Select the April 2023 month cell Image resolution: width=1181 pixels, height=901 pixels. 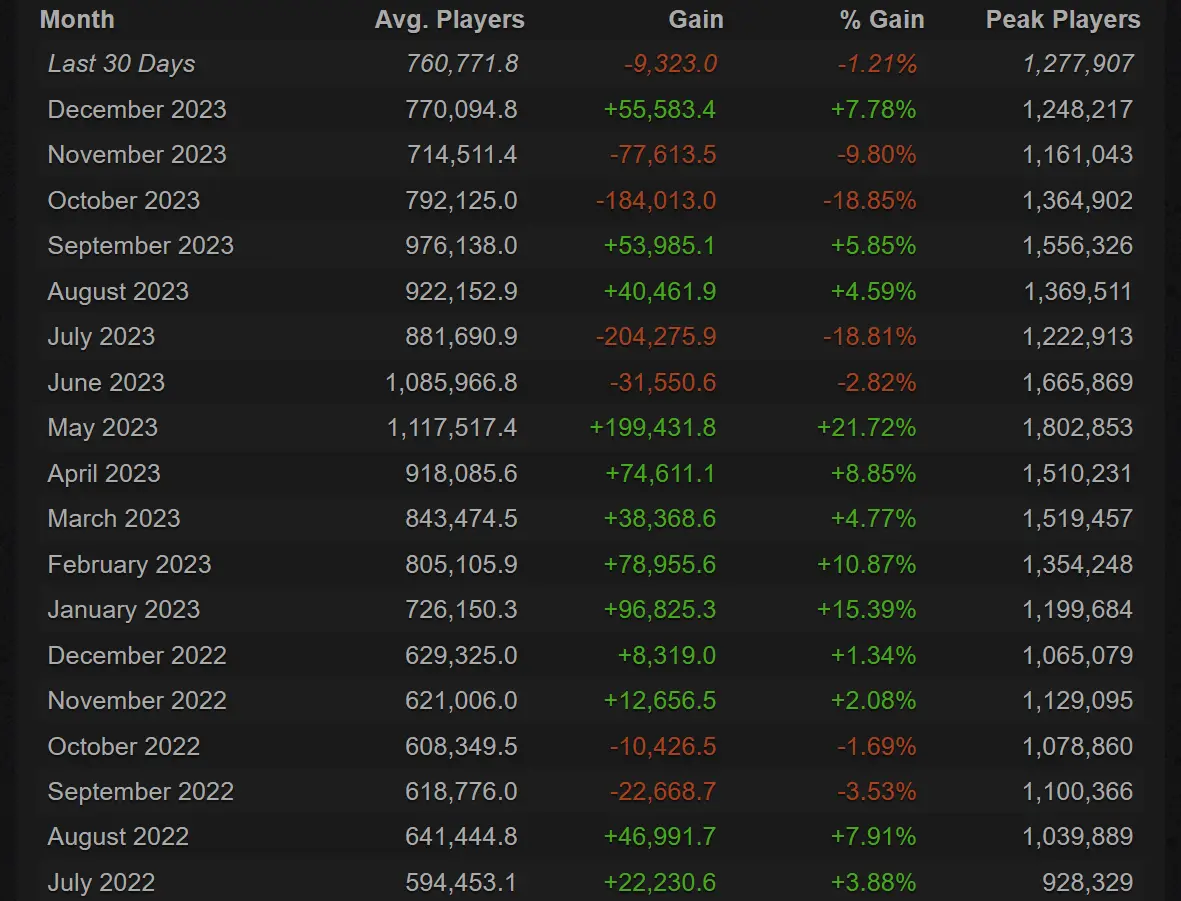coord(104,474)
